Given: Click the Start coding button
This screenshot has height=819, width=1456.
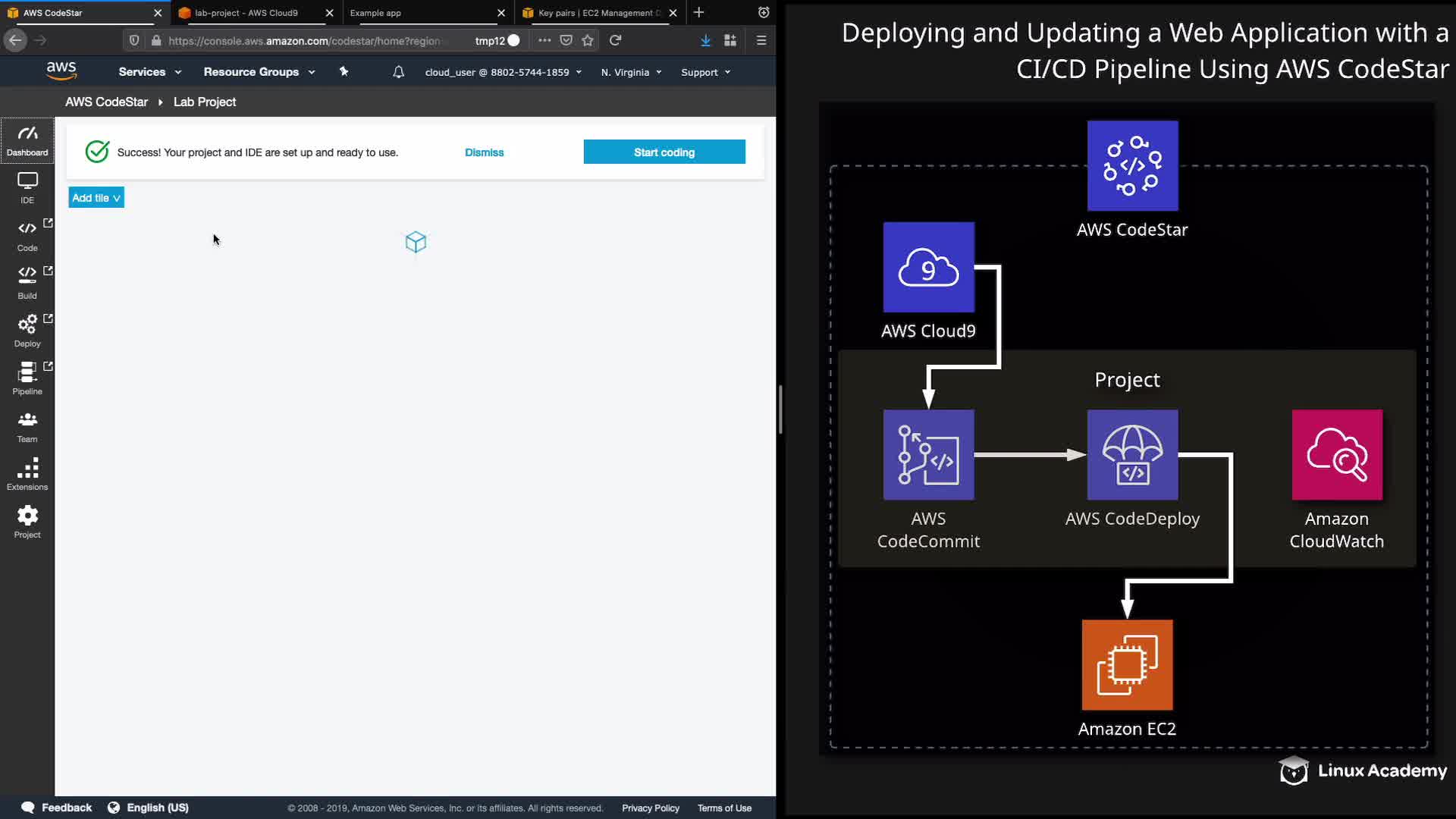Looking at the screenshot, I should pos(664,152).
